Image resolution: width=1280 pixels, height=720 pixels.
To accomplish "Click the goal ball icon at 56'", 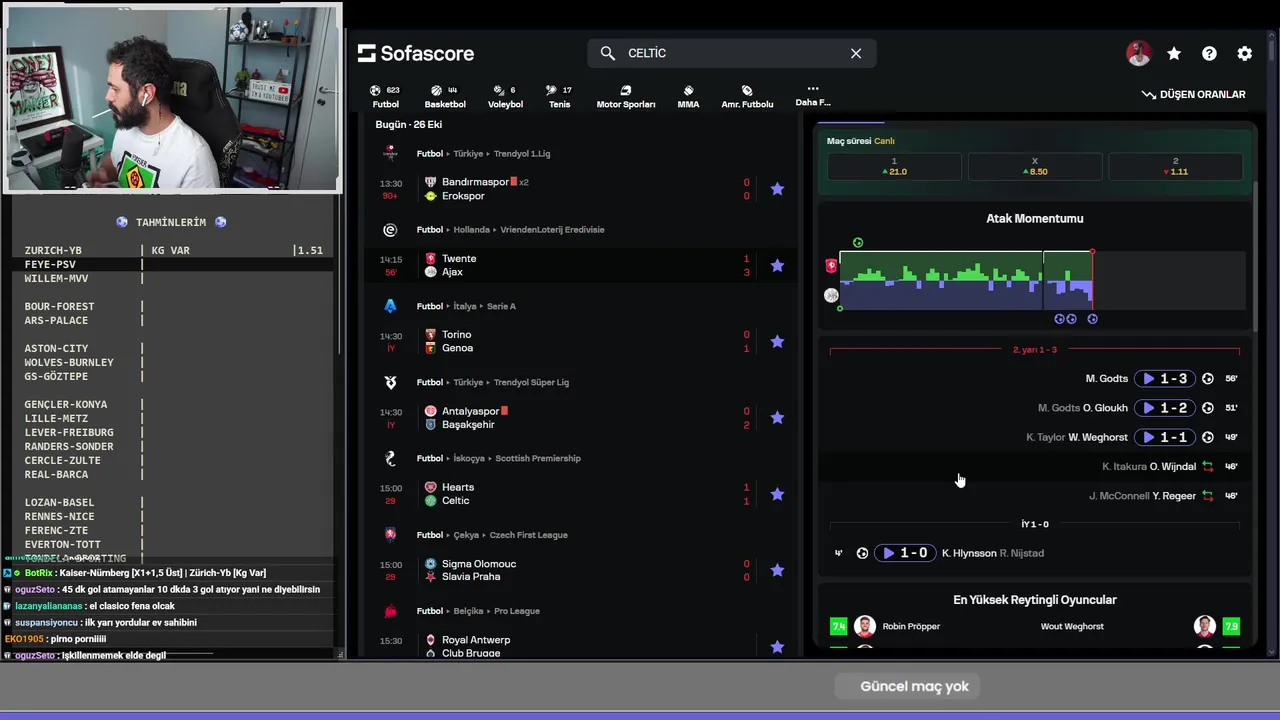I will (1208, 379).
